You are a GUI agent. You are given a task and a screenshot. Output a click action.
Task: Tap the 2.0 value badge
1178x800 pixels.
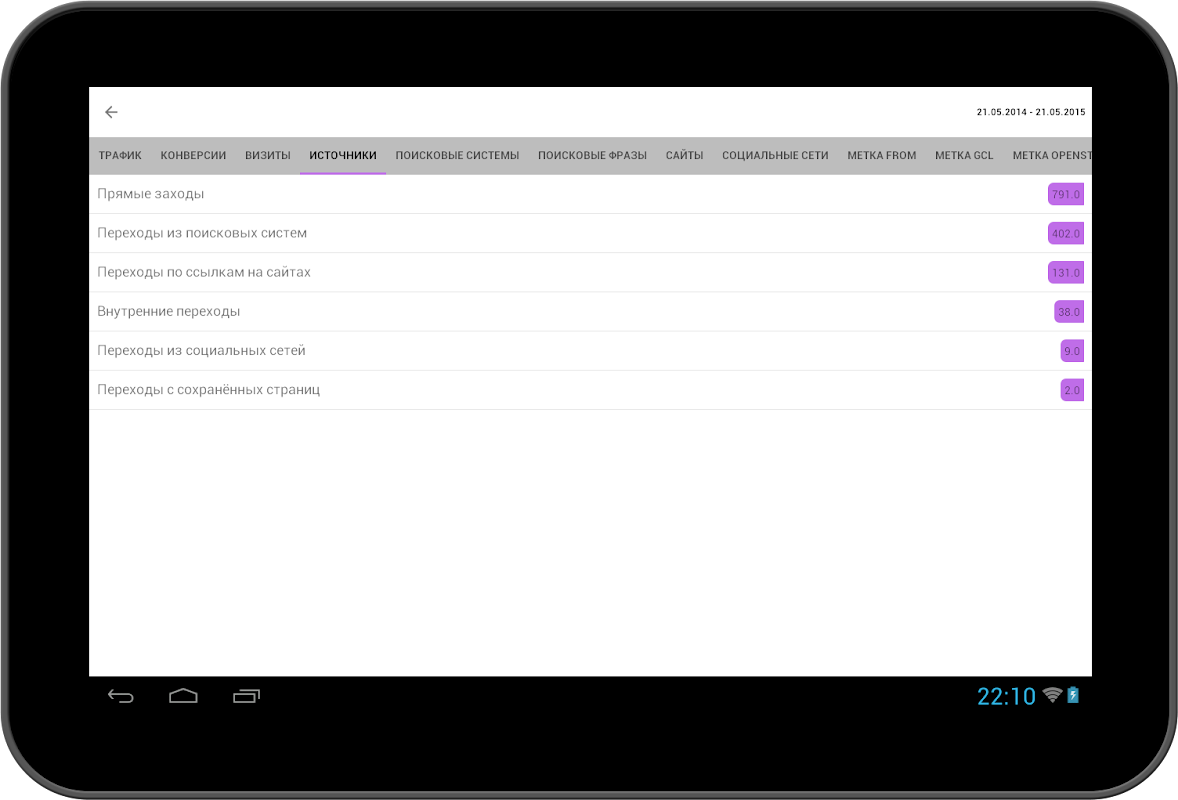tap(1072, 390)
